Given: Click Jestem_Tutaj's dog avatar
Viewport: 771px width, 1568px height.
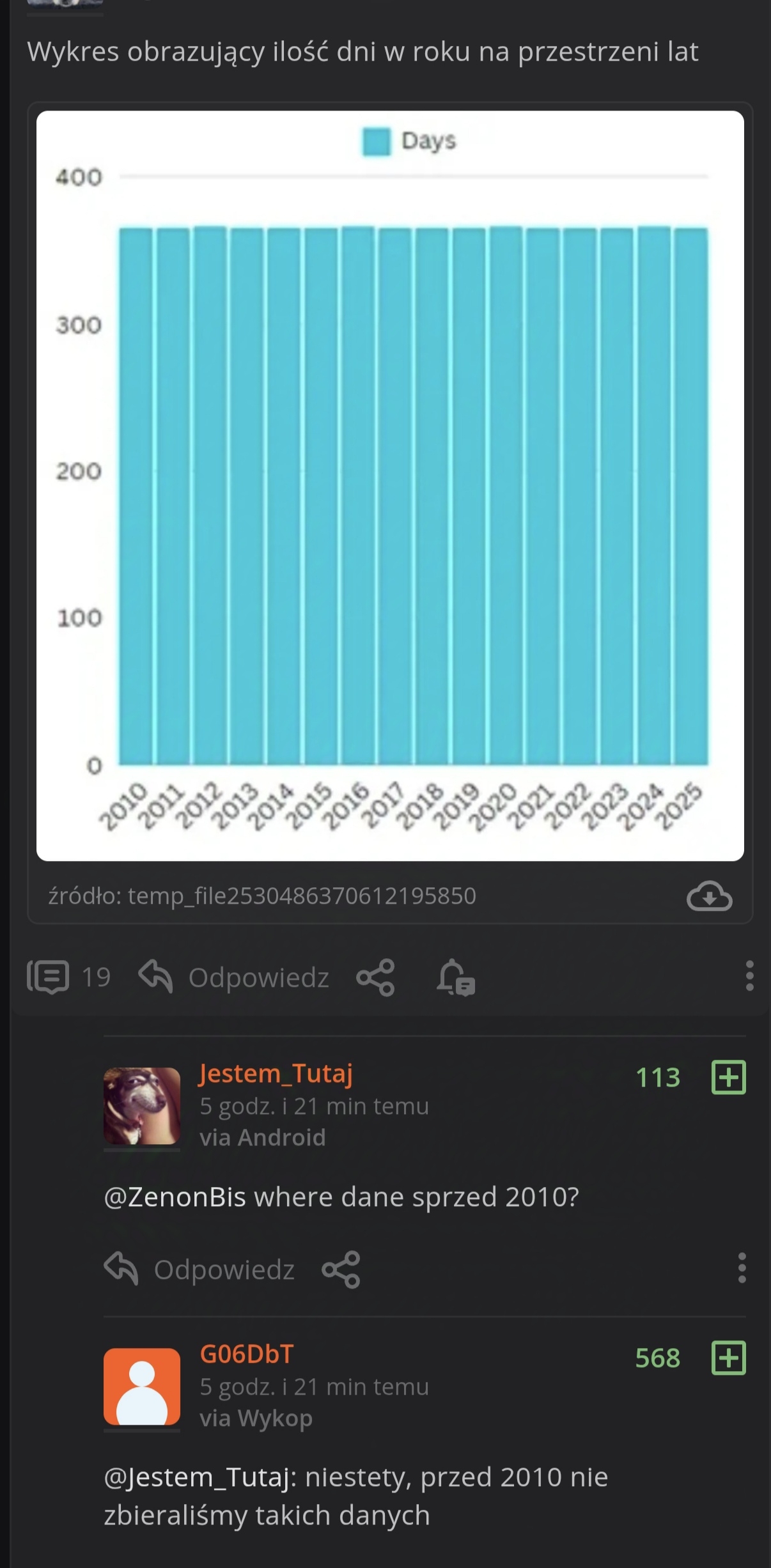Looking at the screenshot, I should coord(142,1106).
